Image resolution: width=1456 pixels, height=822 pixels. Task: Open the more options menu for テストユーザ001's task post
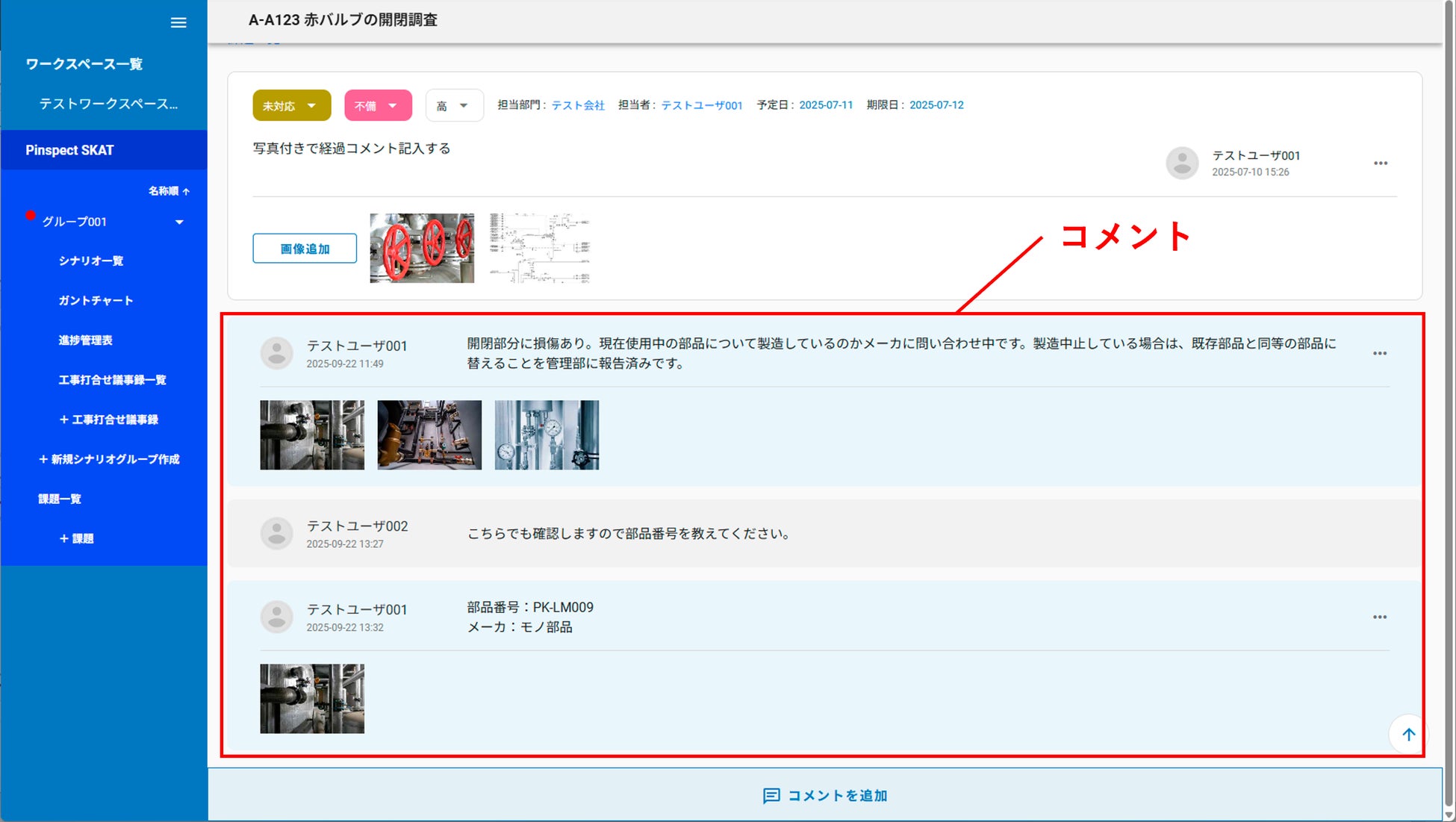(1380, 164)
